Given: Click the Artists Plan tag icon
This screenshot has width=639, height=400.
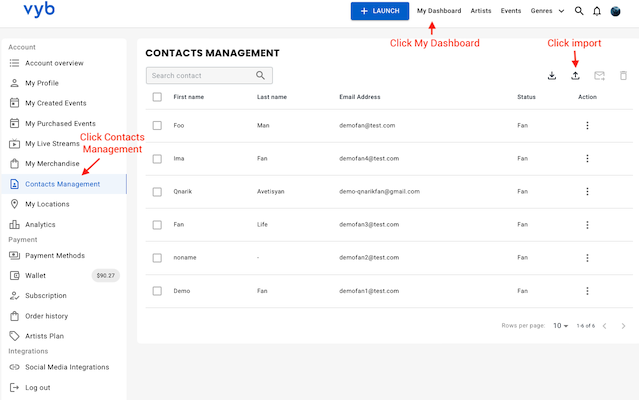Looking at the screenshot, I should pos(14,336).
